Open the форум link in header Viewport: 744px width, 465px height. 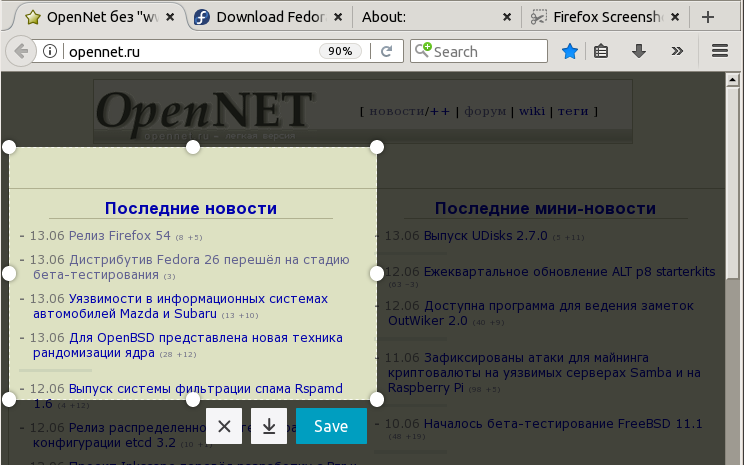coord(485,112)
